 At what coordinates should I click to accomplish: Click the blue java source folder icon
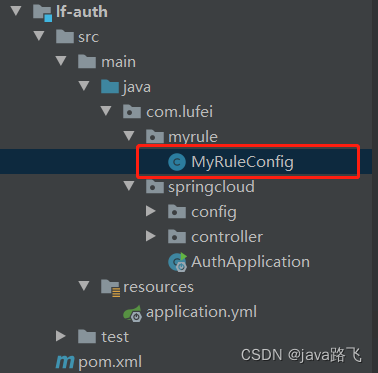click(110, 87)
